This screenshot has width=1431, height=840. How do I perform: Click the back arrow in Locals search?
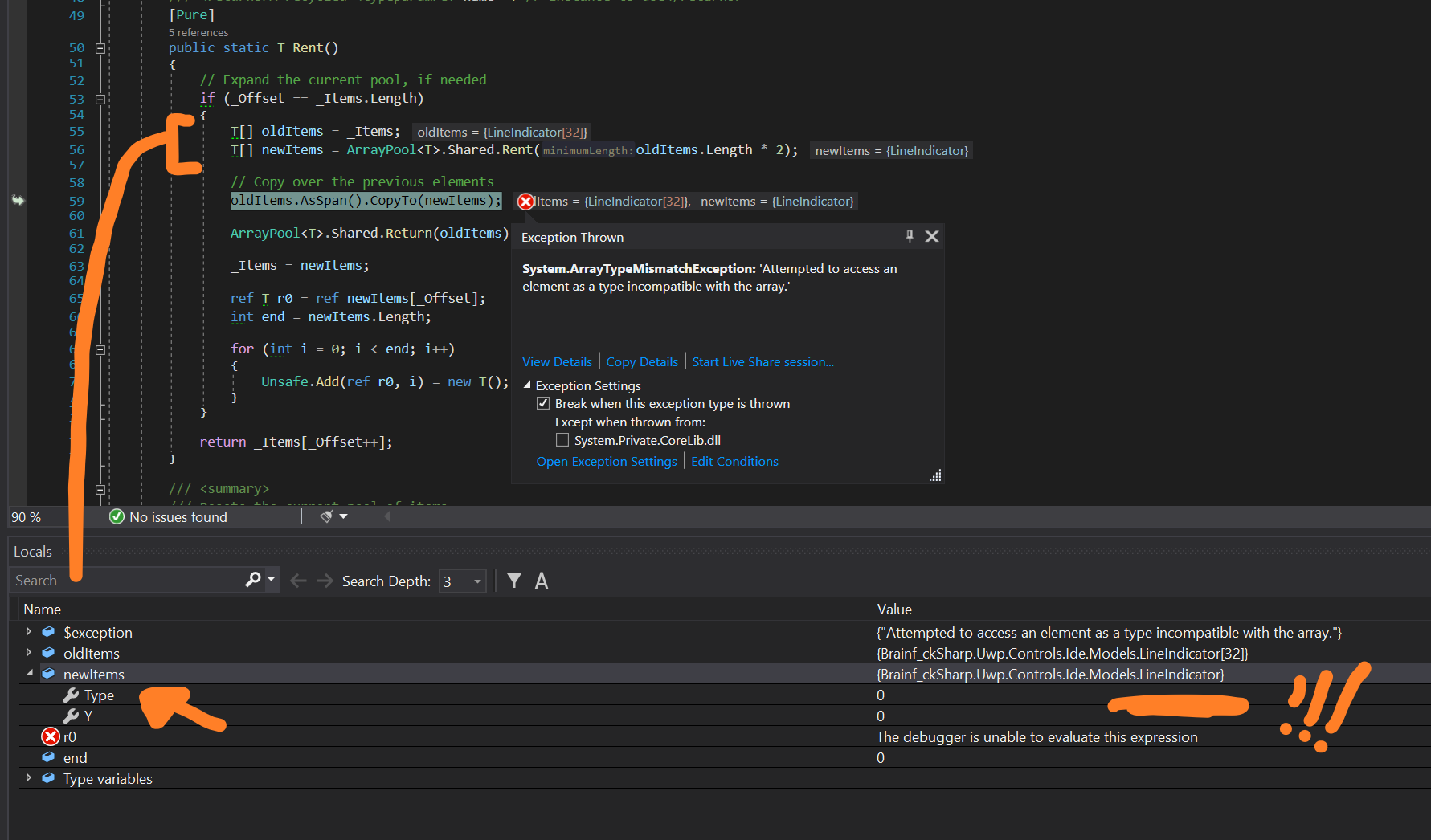pyautogui.click(x=298, y=581)
